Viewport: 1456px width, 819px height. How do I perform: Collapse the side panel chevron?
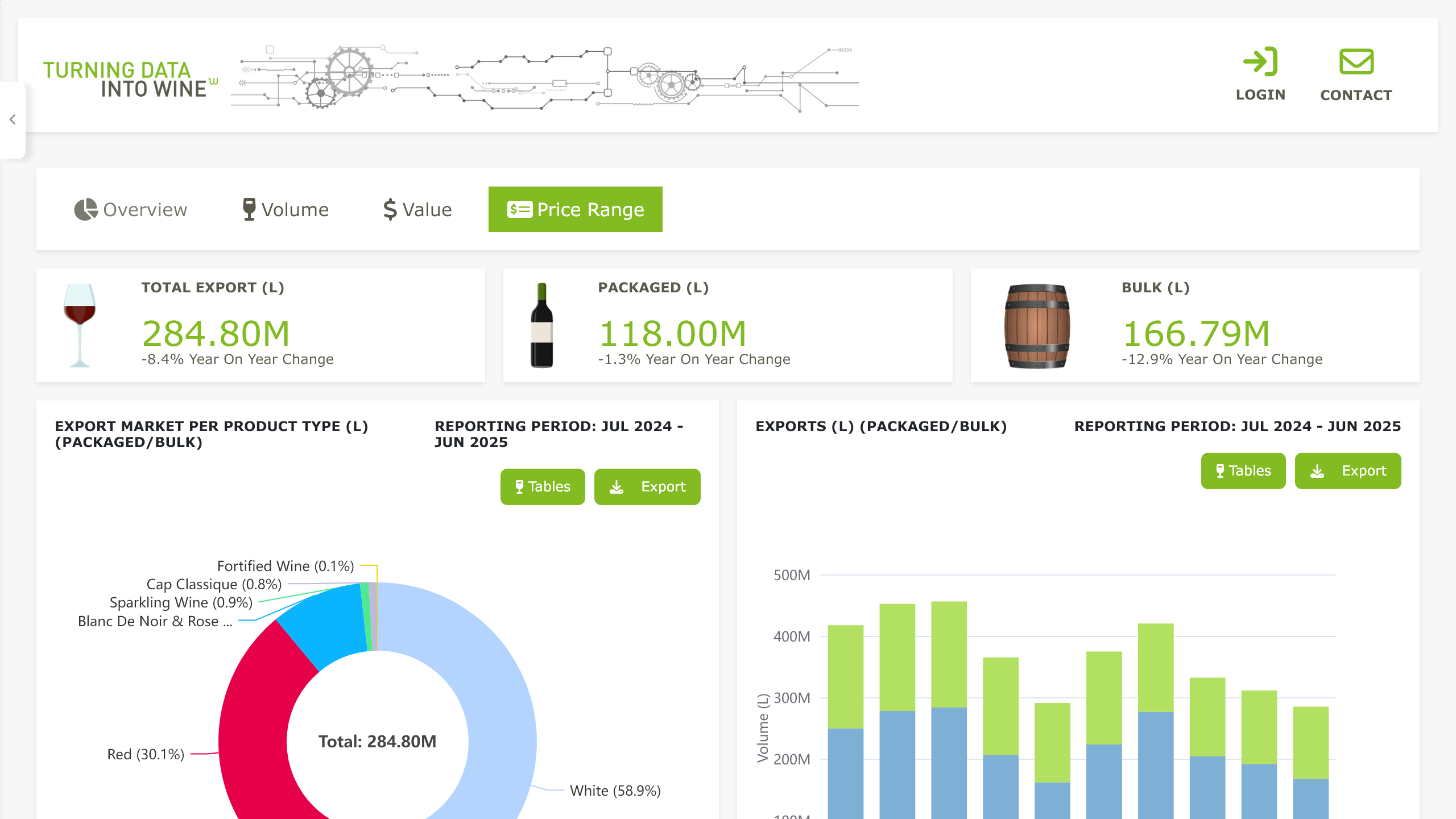13,119
